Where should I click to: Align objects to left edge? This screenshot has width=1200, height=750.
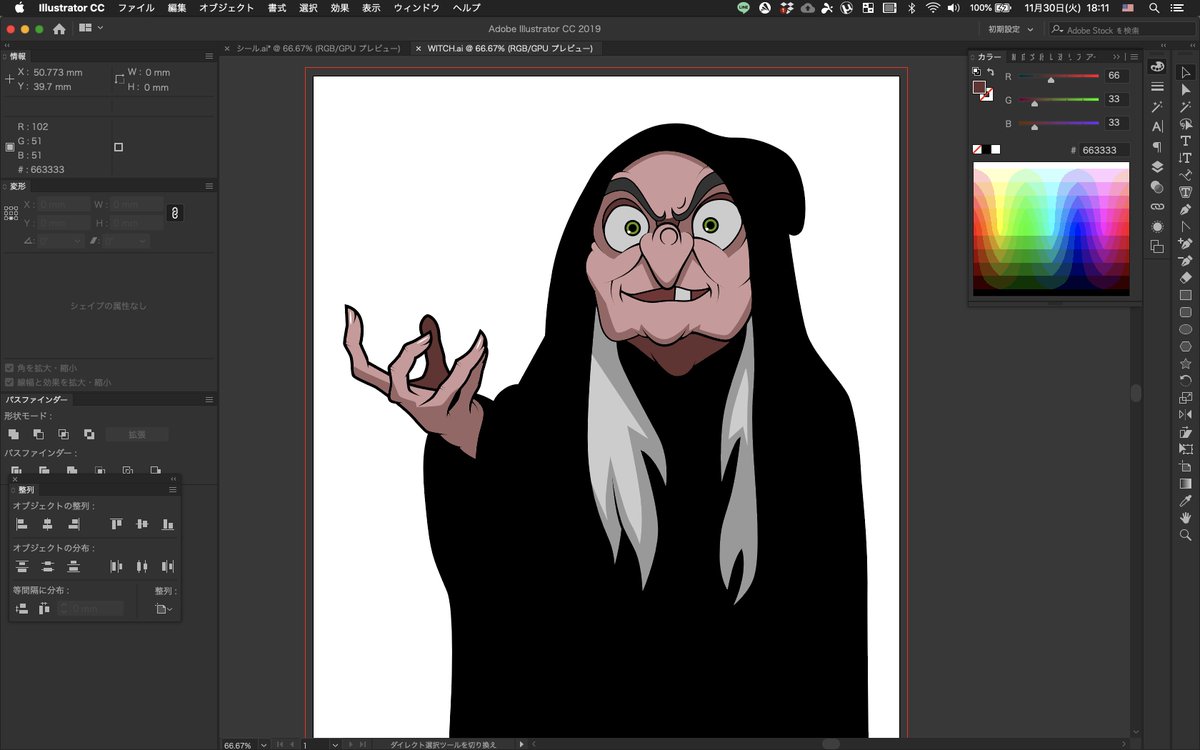[22, 524]
